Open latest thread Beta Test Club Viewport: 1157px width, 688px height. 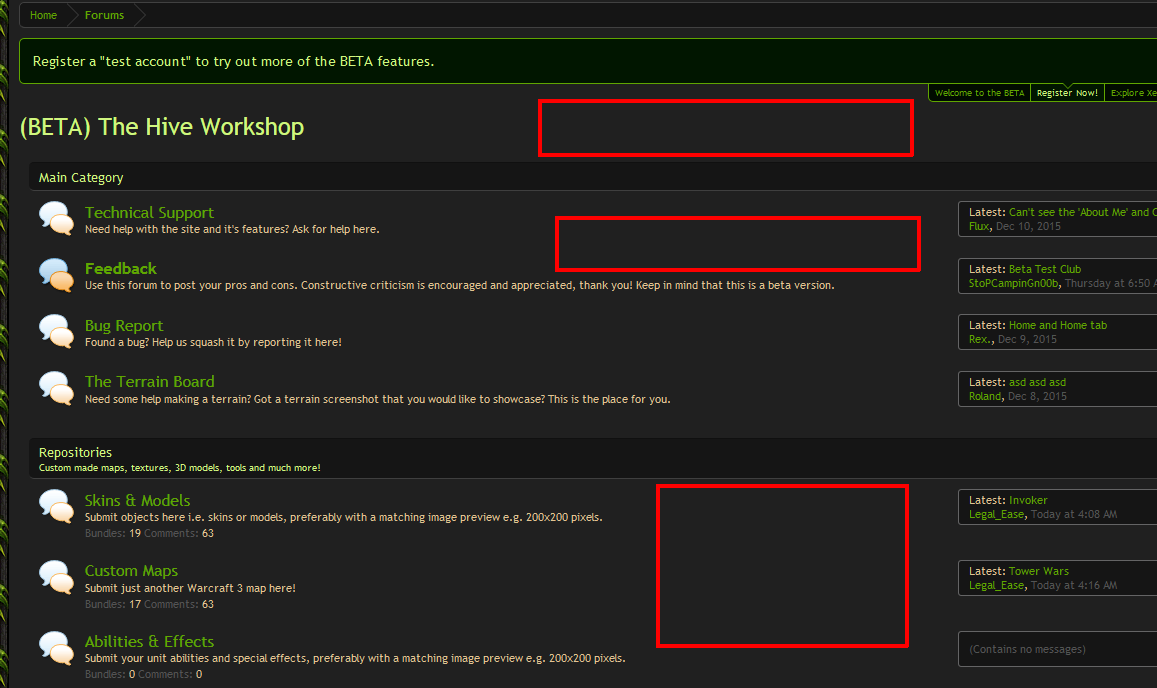(x=1045, y=269)
